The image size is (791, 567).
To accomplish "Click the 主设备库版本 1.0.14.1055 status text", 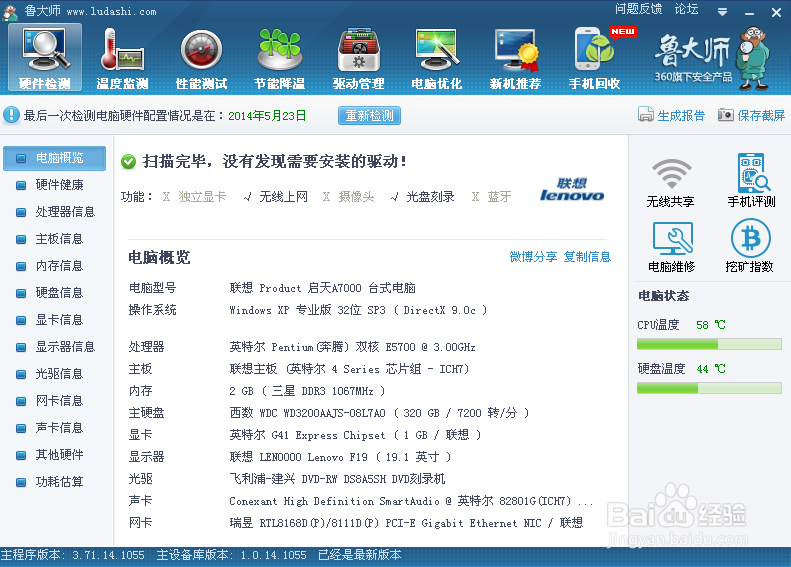I will pos(232,555).
